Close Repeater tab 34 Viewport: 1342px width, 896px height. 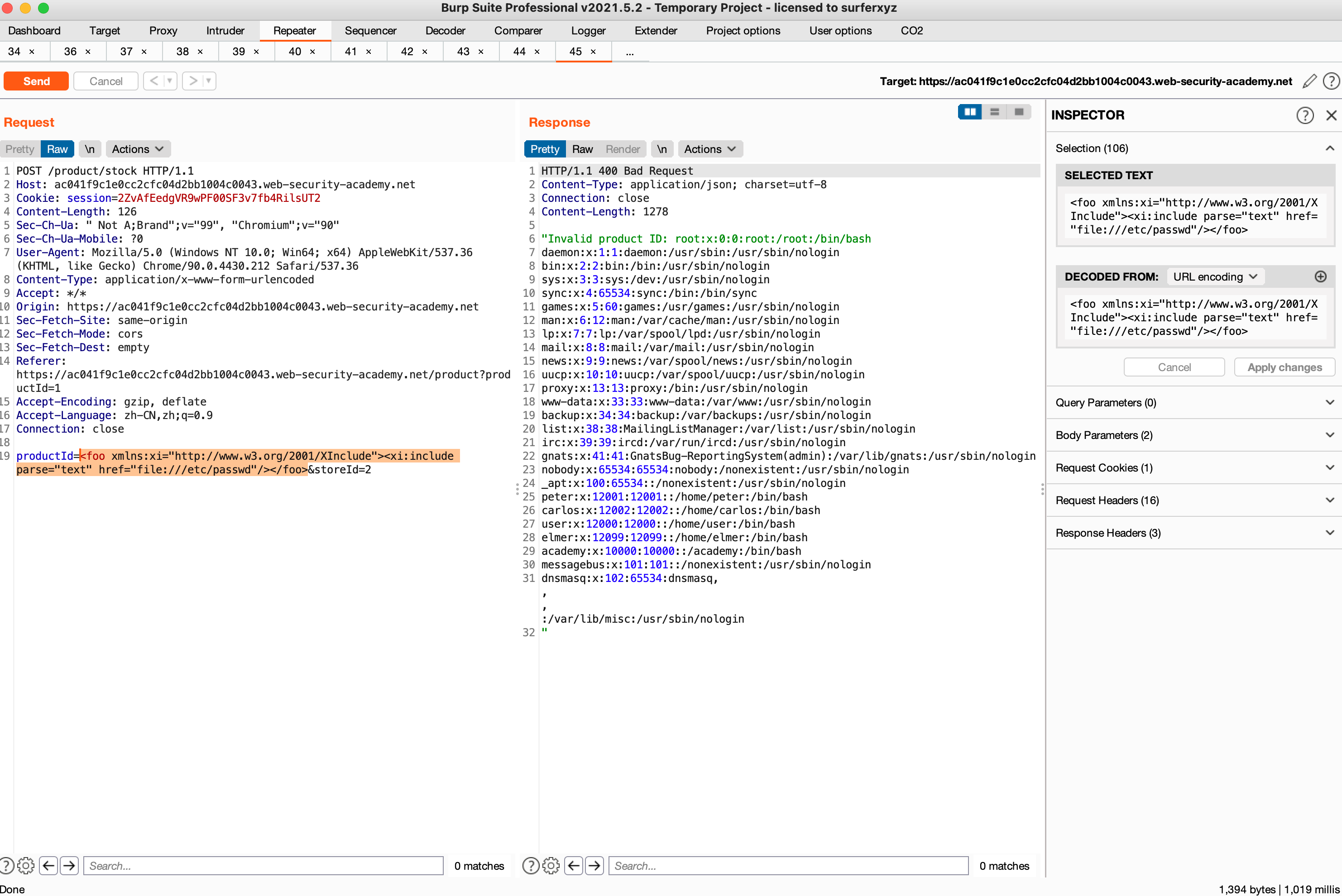[32, 52]
